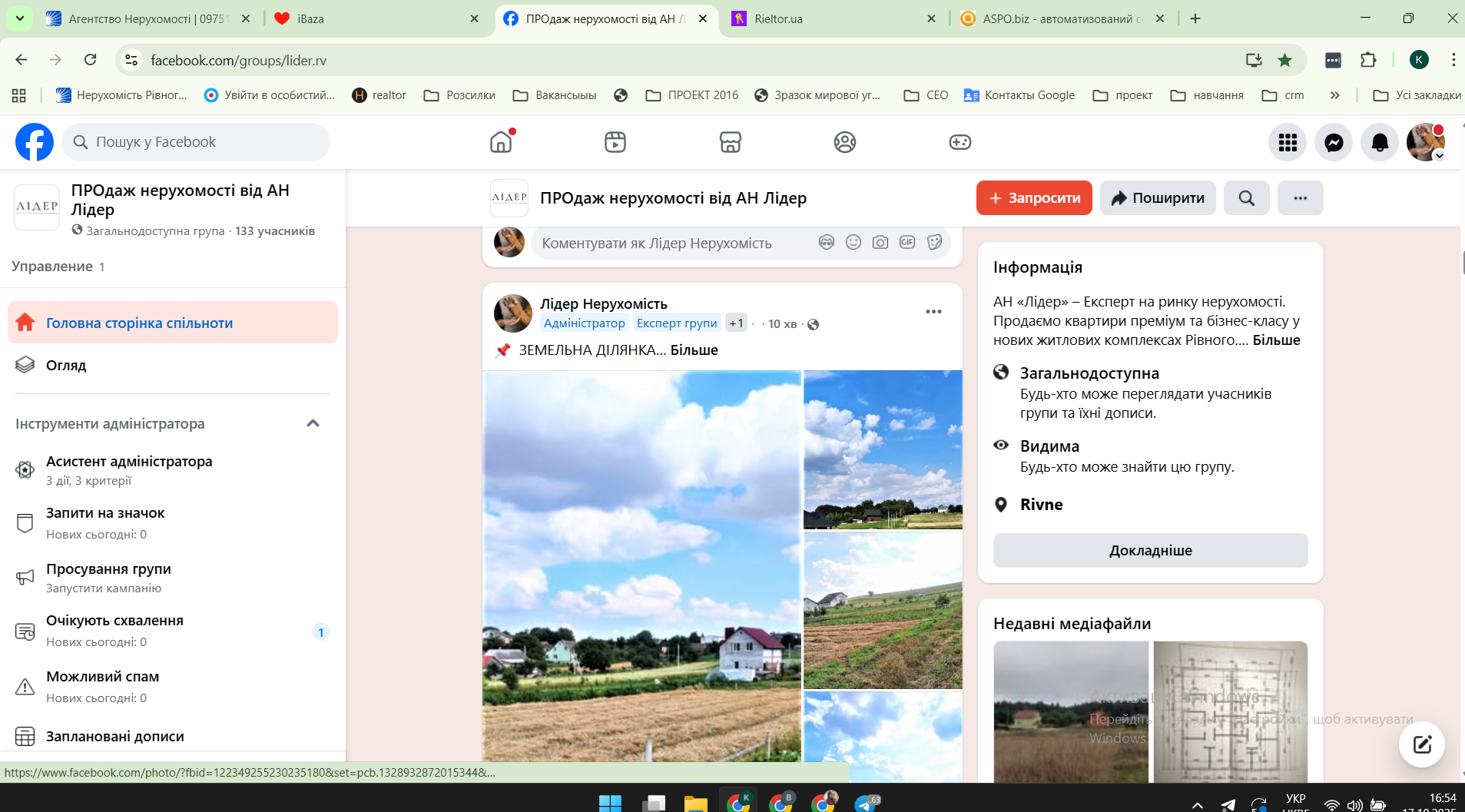Expand account menu on profile avatar
This screenshot has height=812, width=1465.
coord(1439,156)
